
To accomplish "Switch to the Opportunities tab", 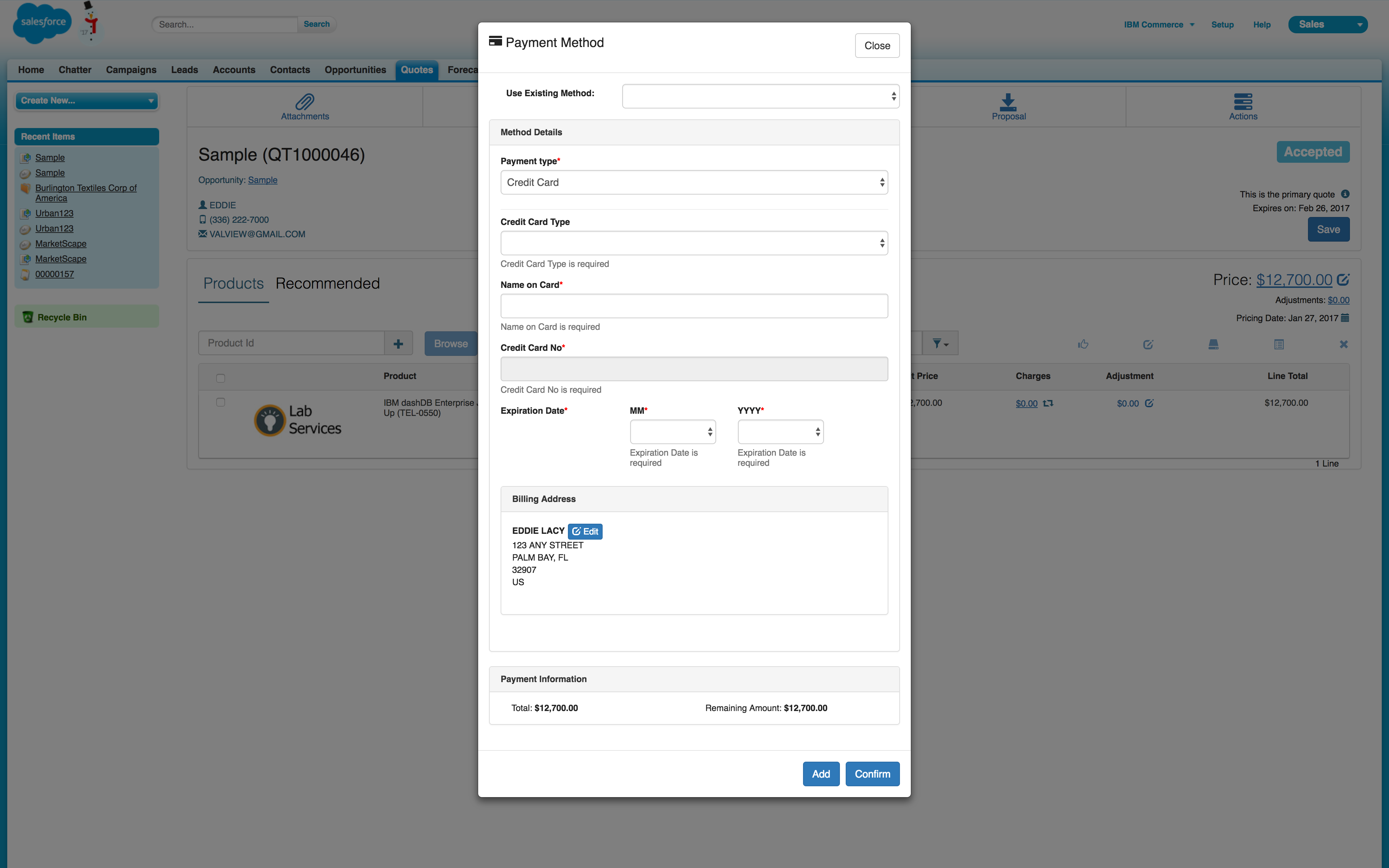I will pos(355,69).
